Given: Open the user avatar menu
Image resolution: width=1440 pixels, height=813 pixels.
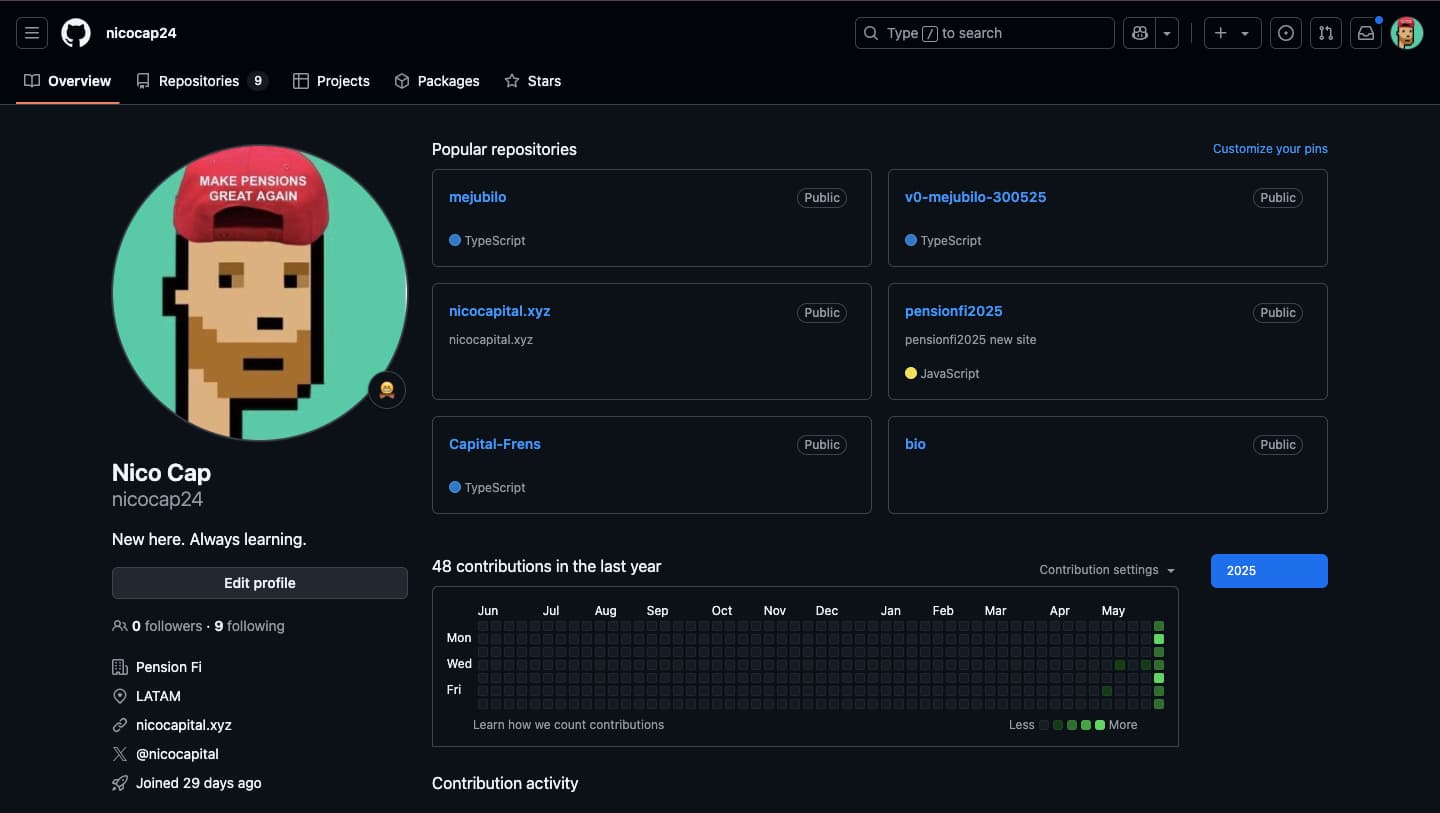Looking at the screenshot, I should [x=1406, y=33].
